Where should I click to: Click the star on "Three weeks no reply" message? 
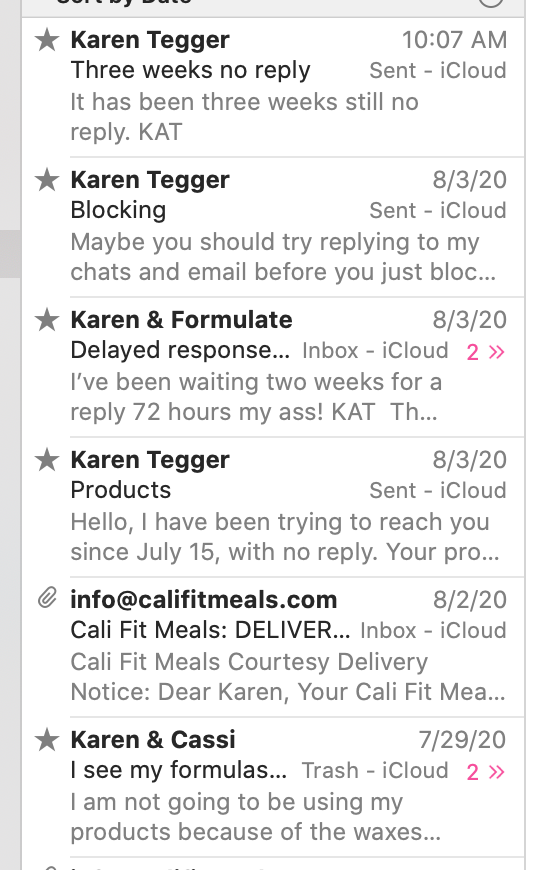click(x=47, y=40)
